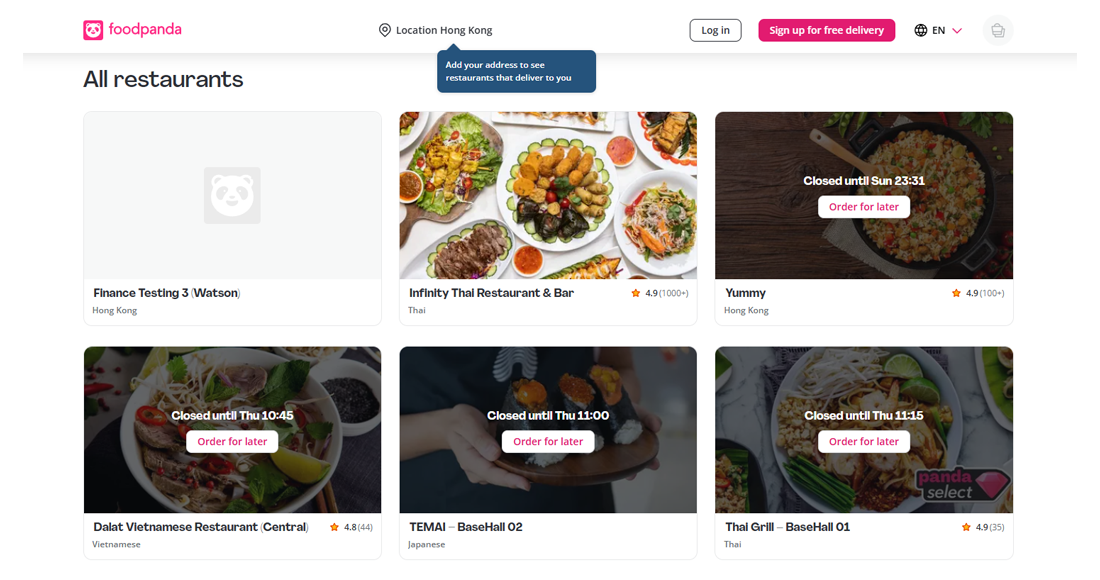Click the star rating icon on Infinity Thai
This screenshot has width=1100, height=580.
(x=635, y=293)
